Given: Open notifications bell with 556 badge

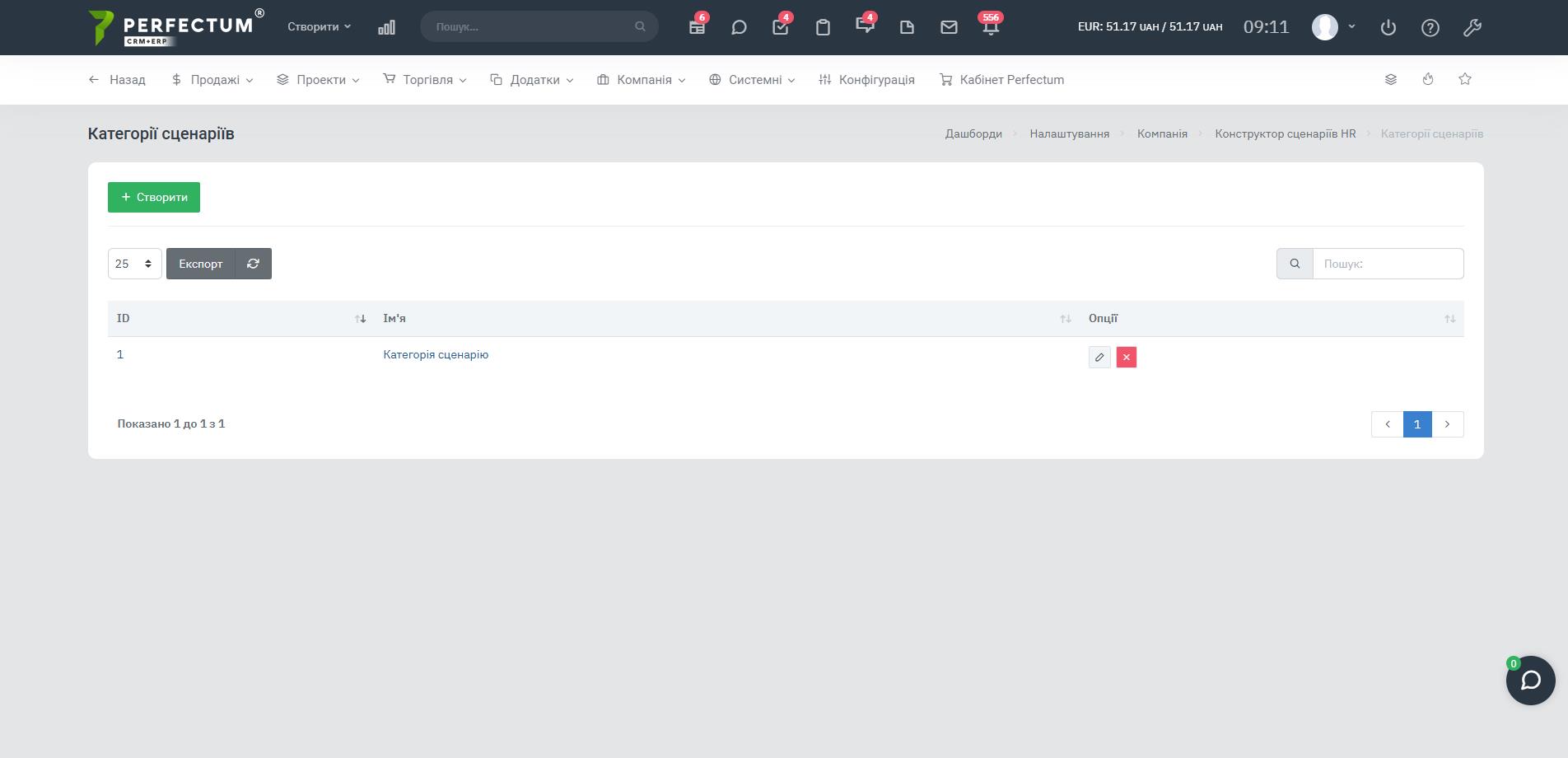Looking at the screenshot, I should coord(991,27).
